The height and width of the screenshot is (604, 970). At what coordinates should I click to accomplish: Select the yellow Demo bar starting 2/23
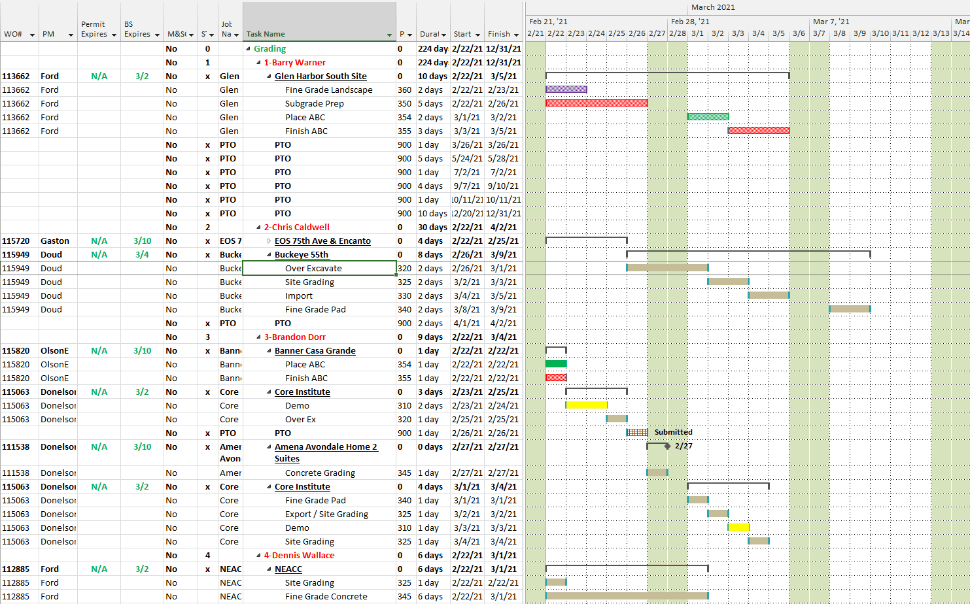click(586, 405)
